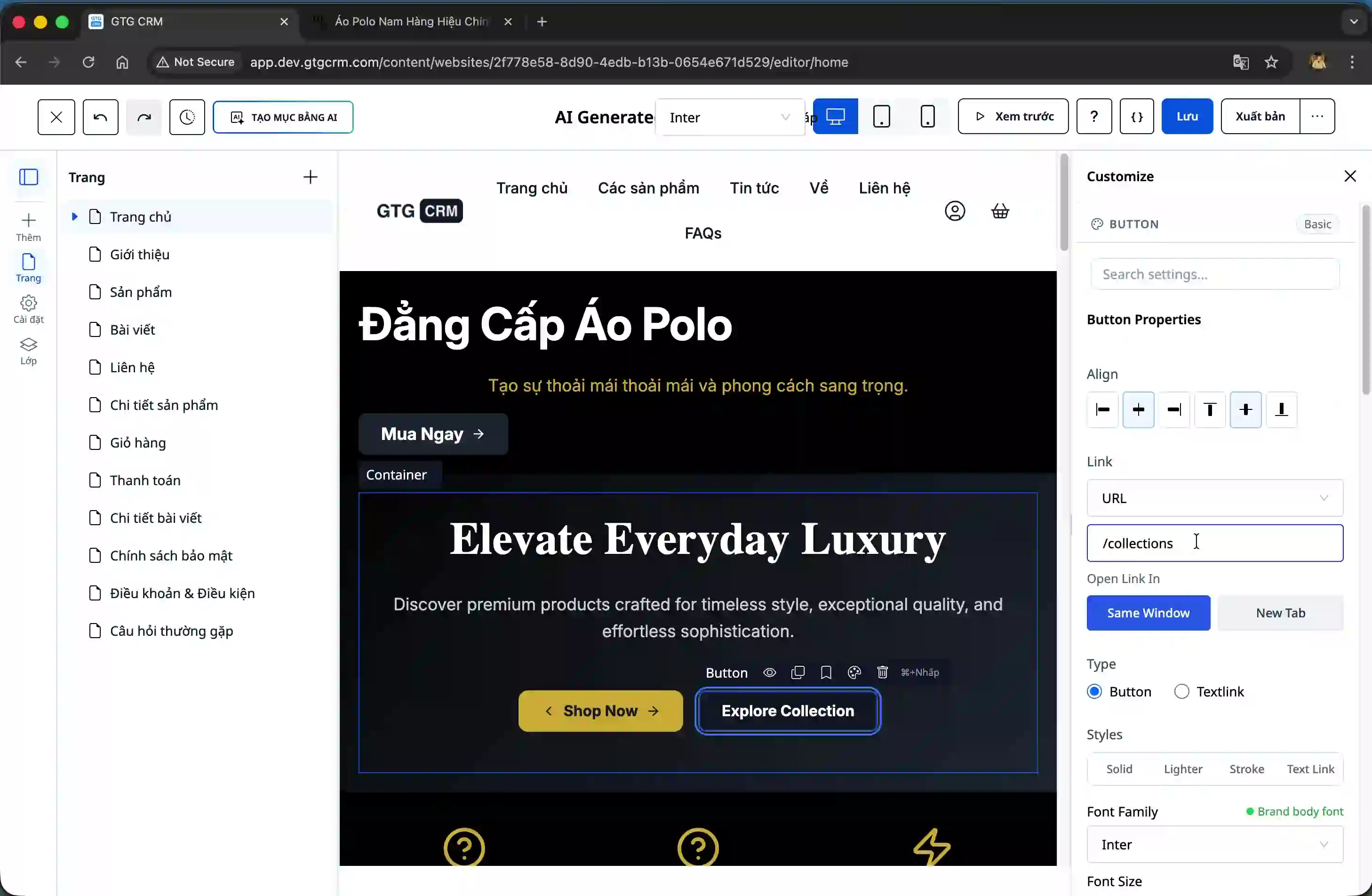The height and width of the screenshot is (896, 1372).
Task: Choose New Tab for Open Link In
Action: pos(1280,613)
